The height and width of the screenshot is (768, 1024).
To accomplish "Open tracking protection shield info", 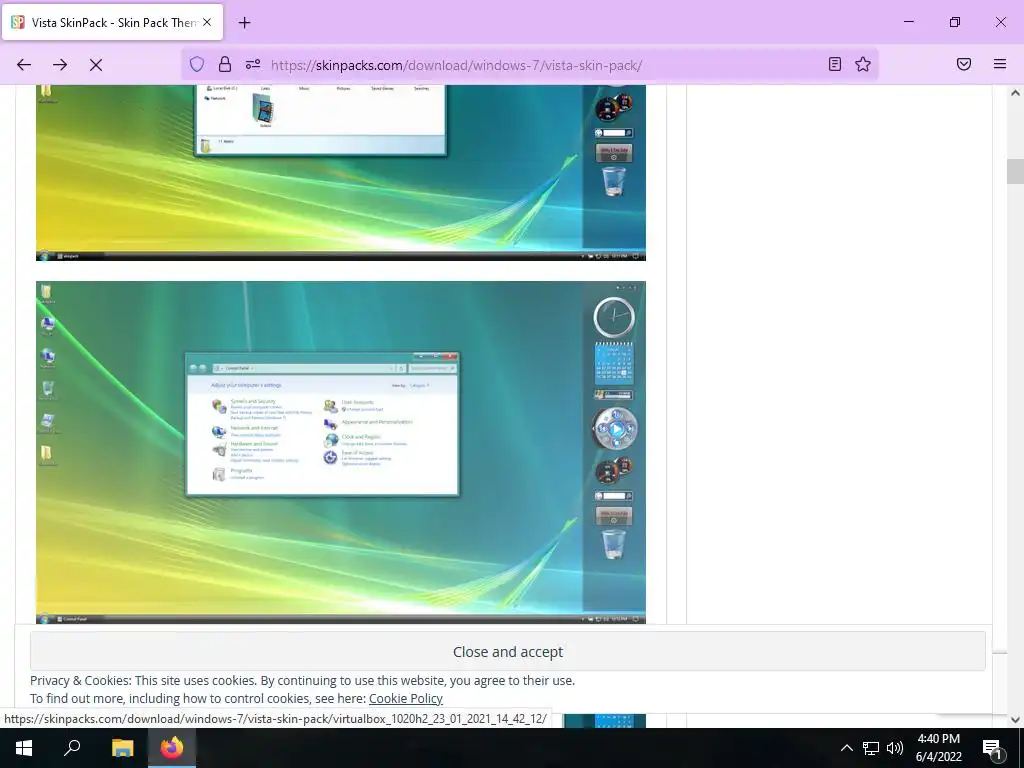I will 197,64.
